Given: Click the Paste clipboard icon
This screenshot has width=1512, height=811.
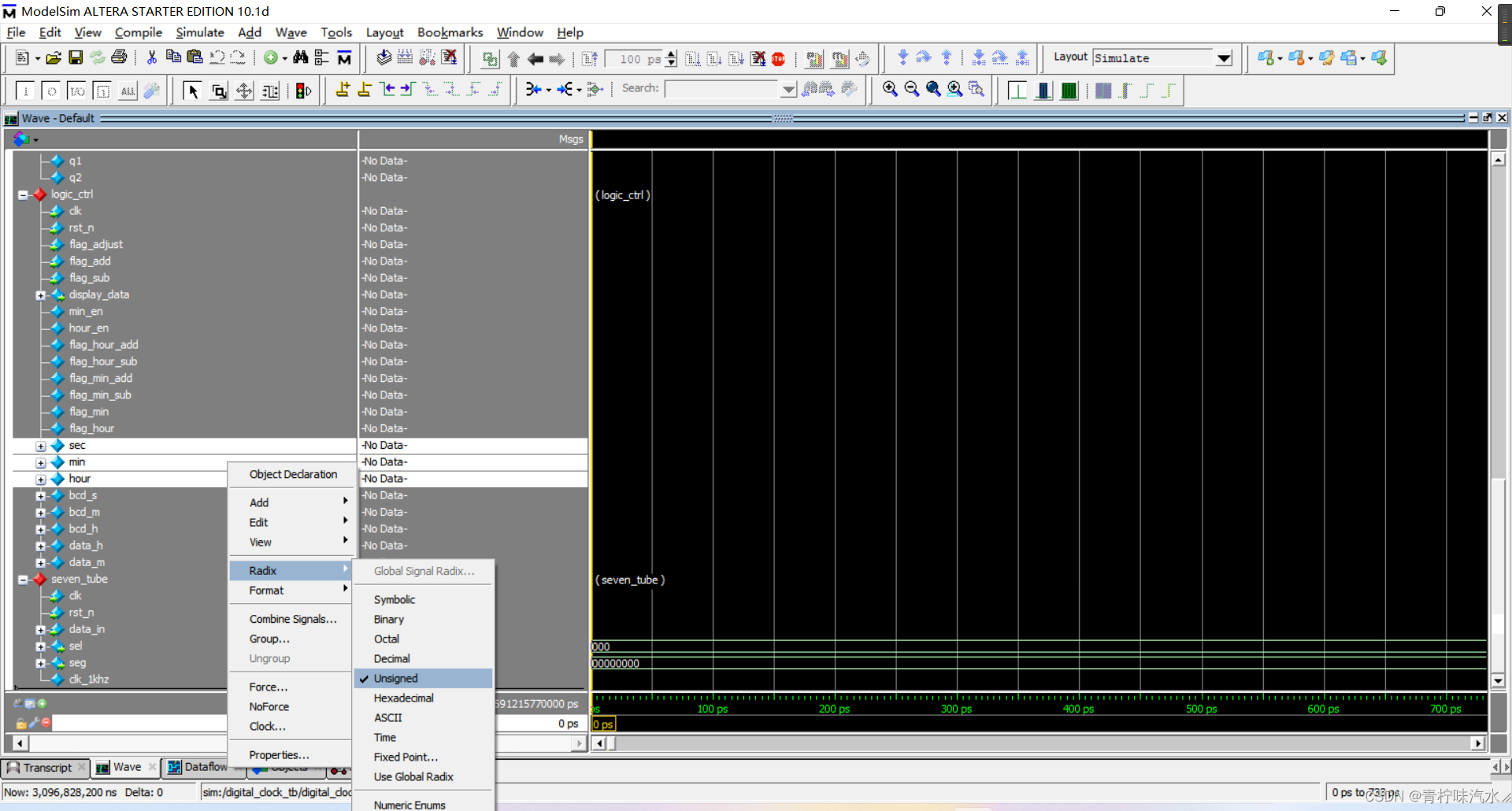Looking at the screenshot, I should tap(195, 57).
